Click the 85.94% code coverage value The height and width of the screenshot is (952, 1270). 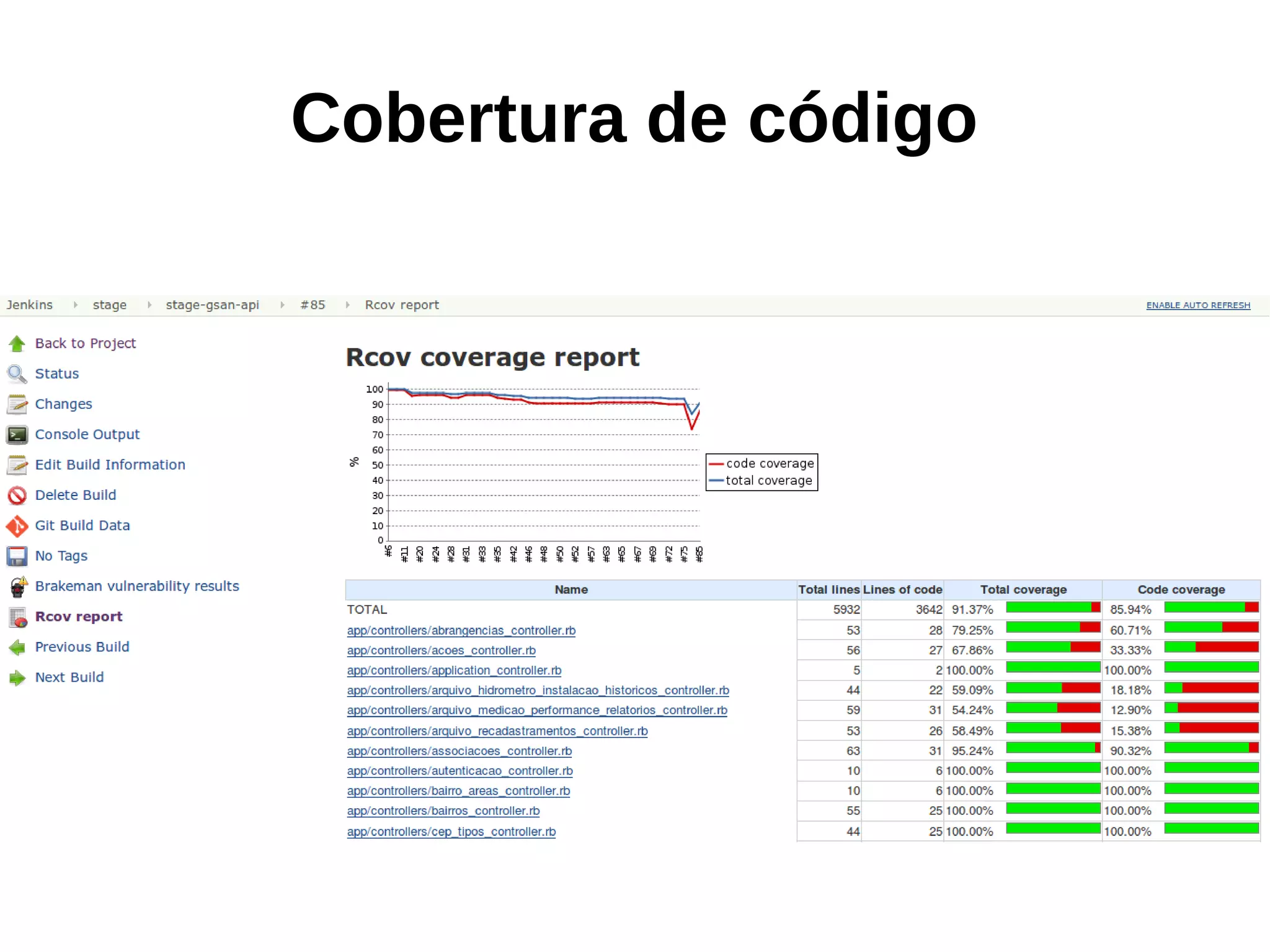(1130, 610)
